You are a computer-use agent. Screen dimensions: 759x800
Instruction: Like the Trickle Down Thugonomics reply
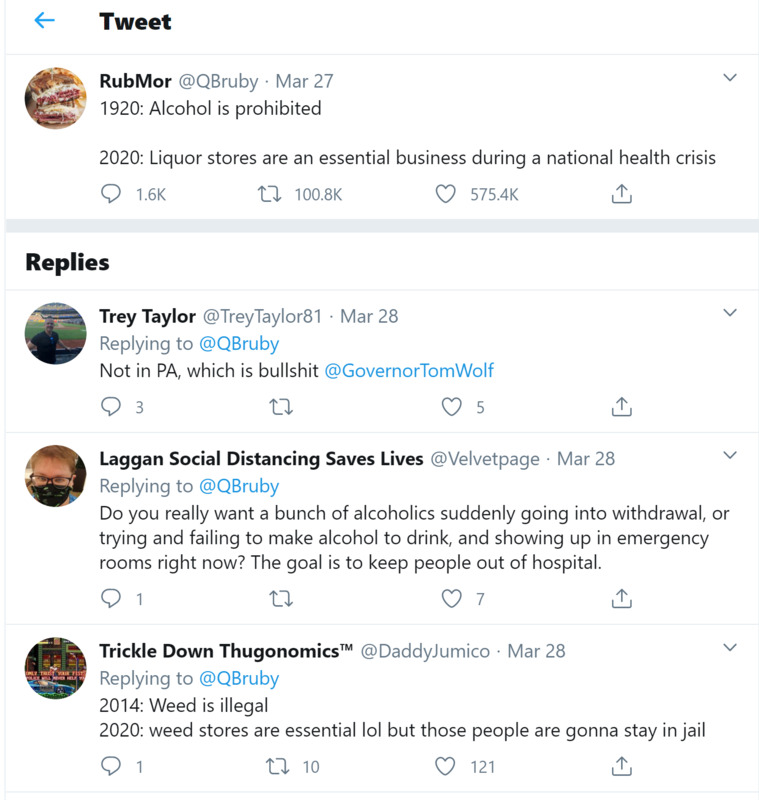pos(446,767)
